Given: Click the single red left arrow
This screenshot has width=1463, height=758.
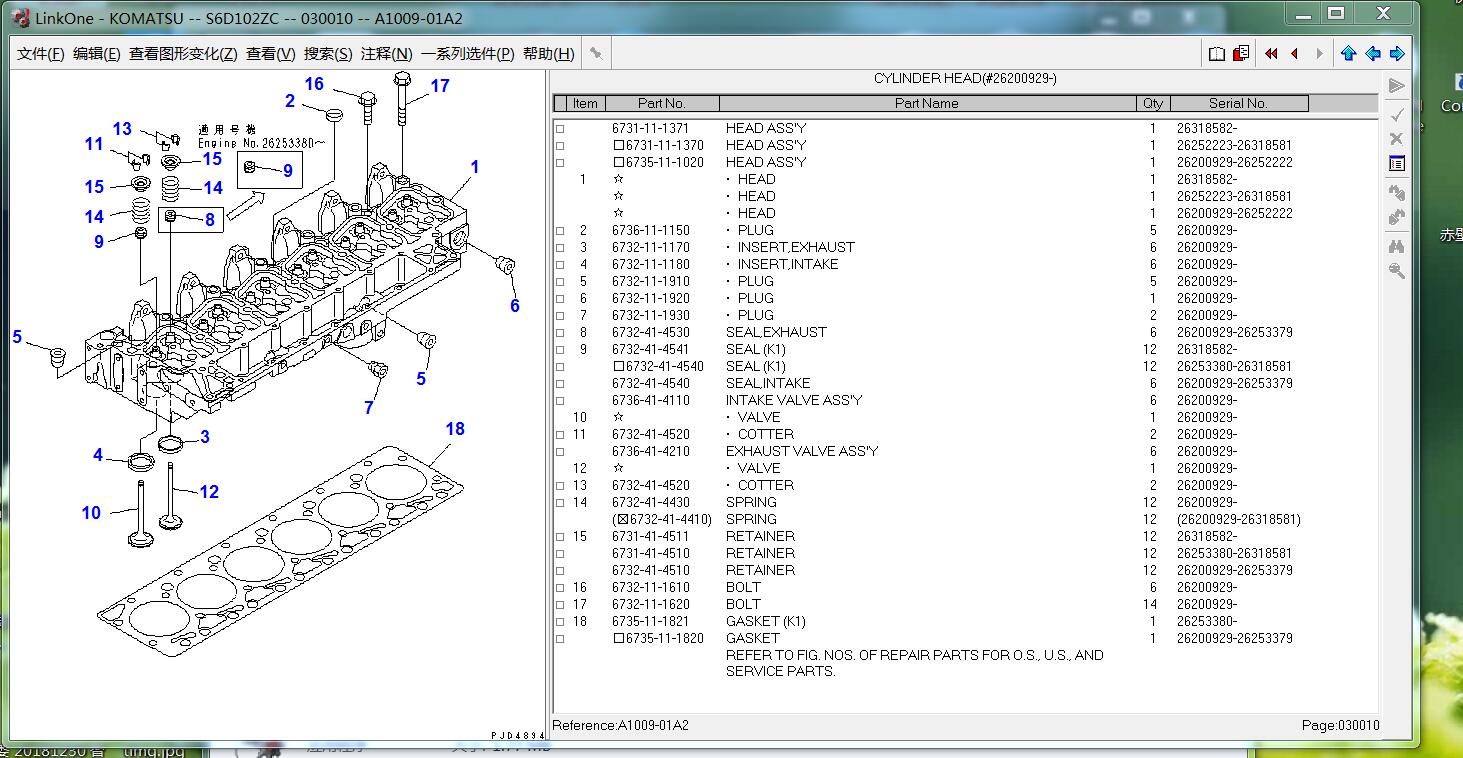Looking at the screenshot, I should pyautogui.click(x=1295, y=54).
